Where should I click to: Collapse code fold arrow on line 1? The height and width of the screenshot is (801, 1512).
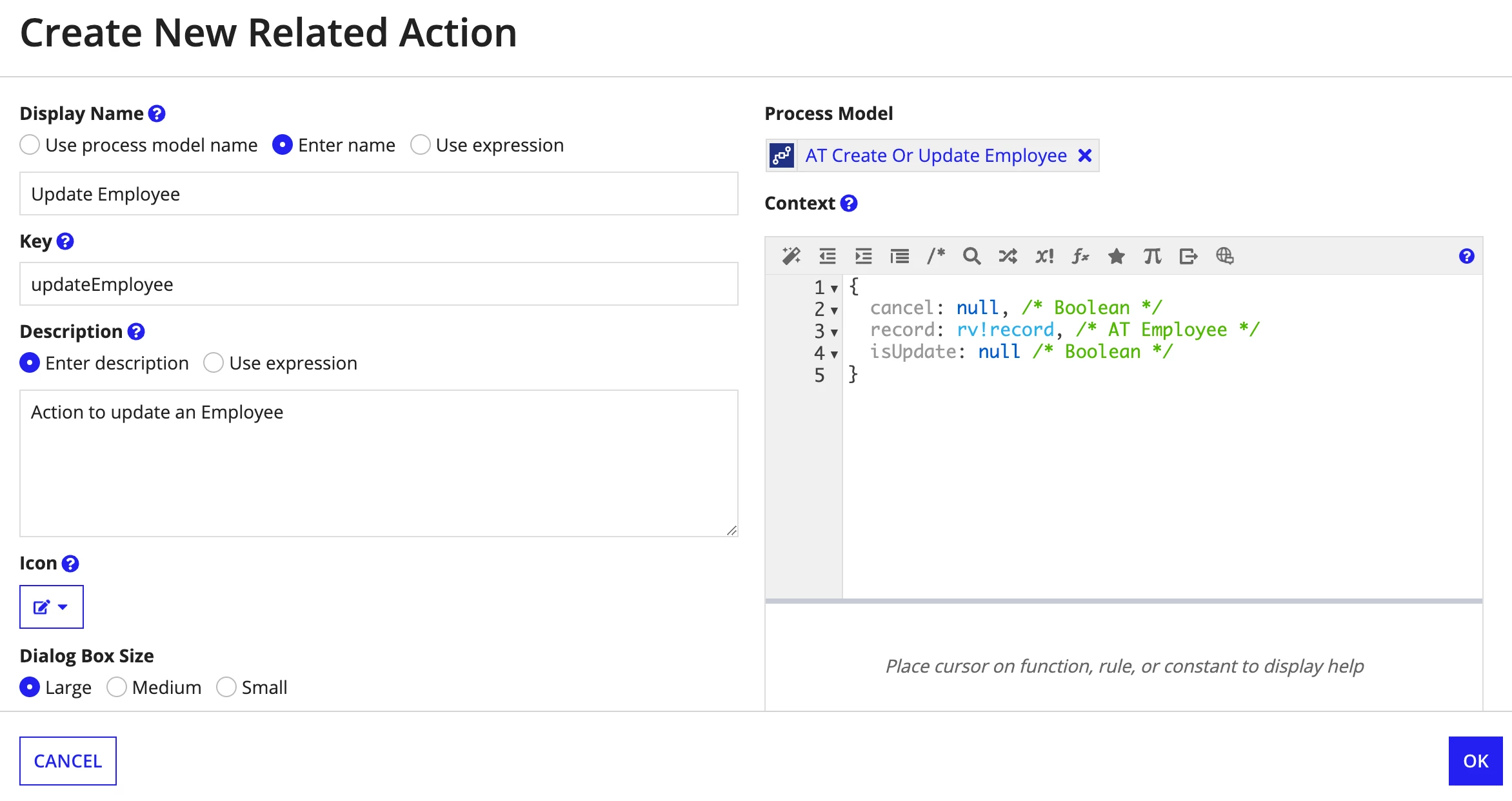834,288
